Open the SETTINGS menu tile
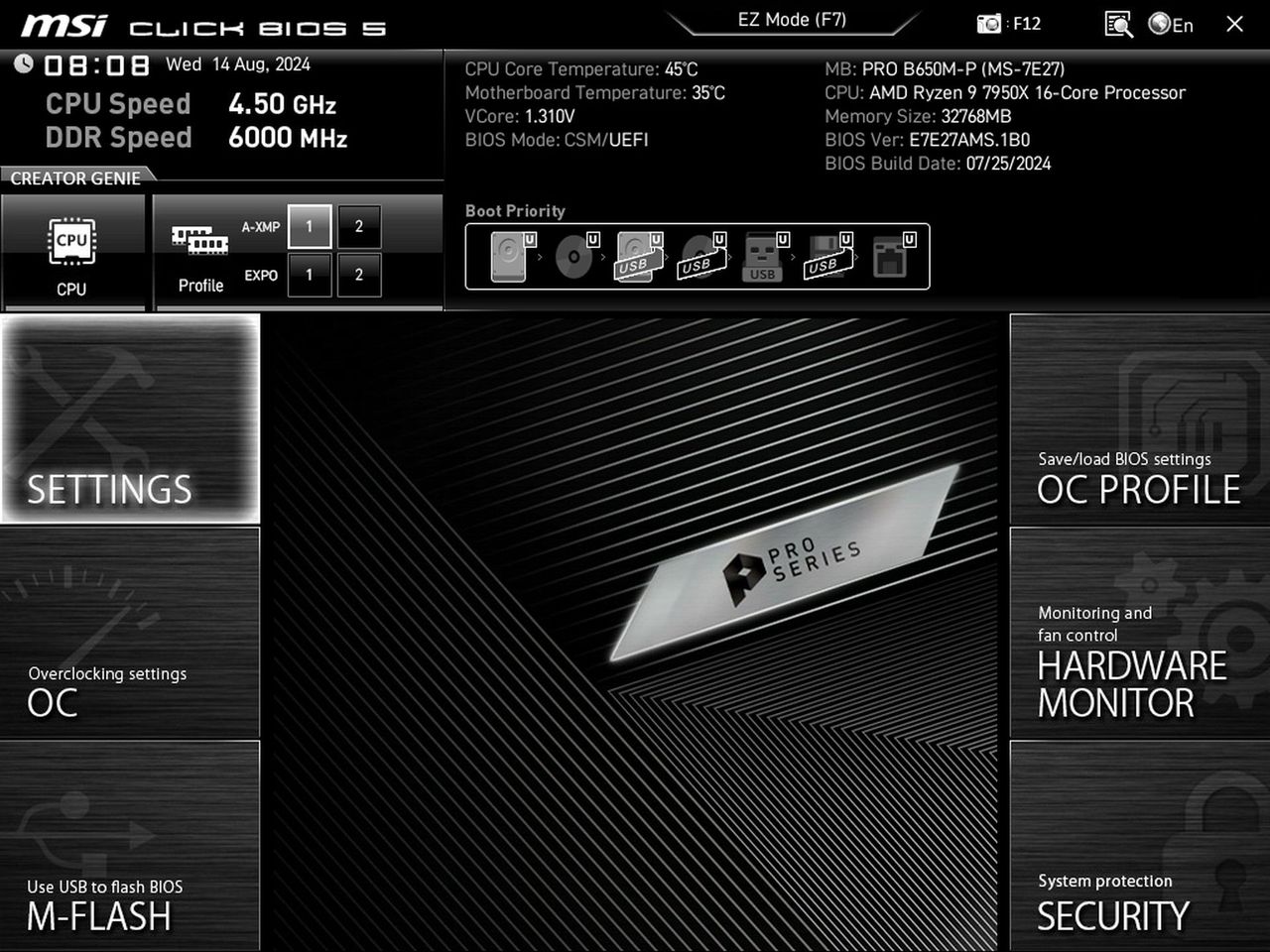This screenshot has height=952, width=1270. pyautogui.click(x=130, y=418)
